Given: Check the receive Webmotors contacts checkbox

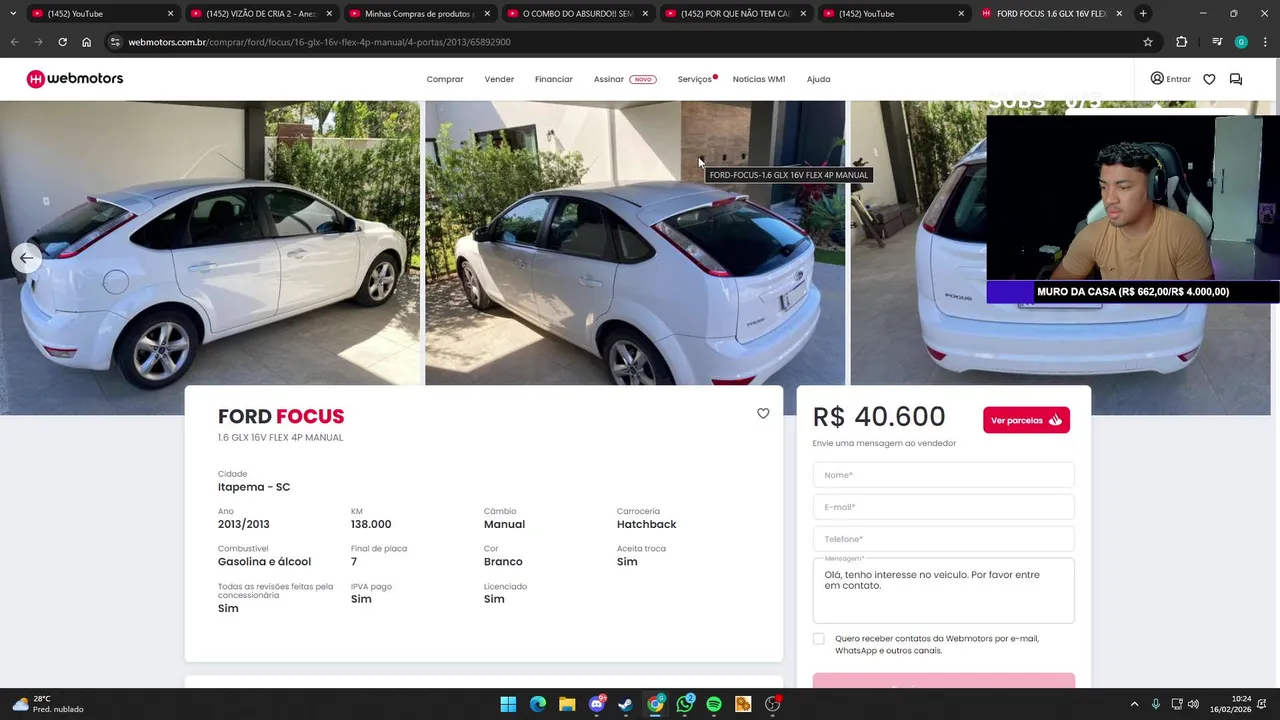Looking at the screenshot, I should point(819,638).
